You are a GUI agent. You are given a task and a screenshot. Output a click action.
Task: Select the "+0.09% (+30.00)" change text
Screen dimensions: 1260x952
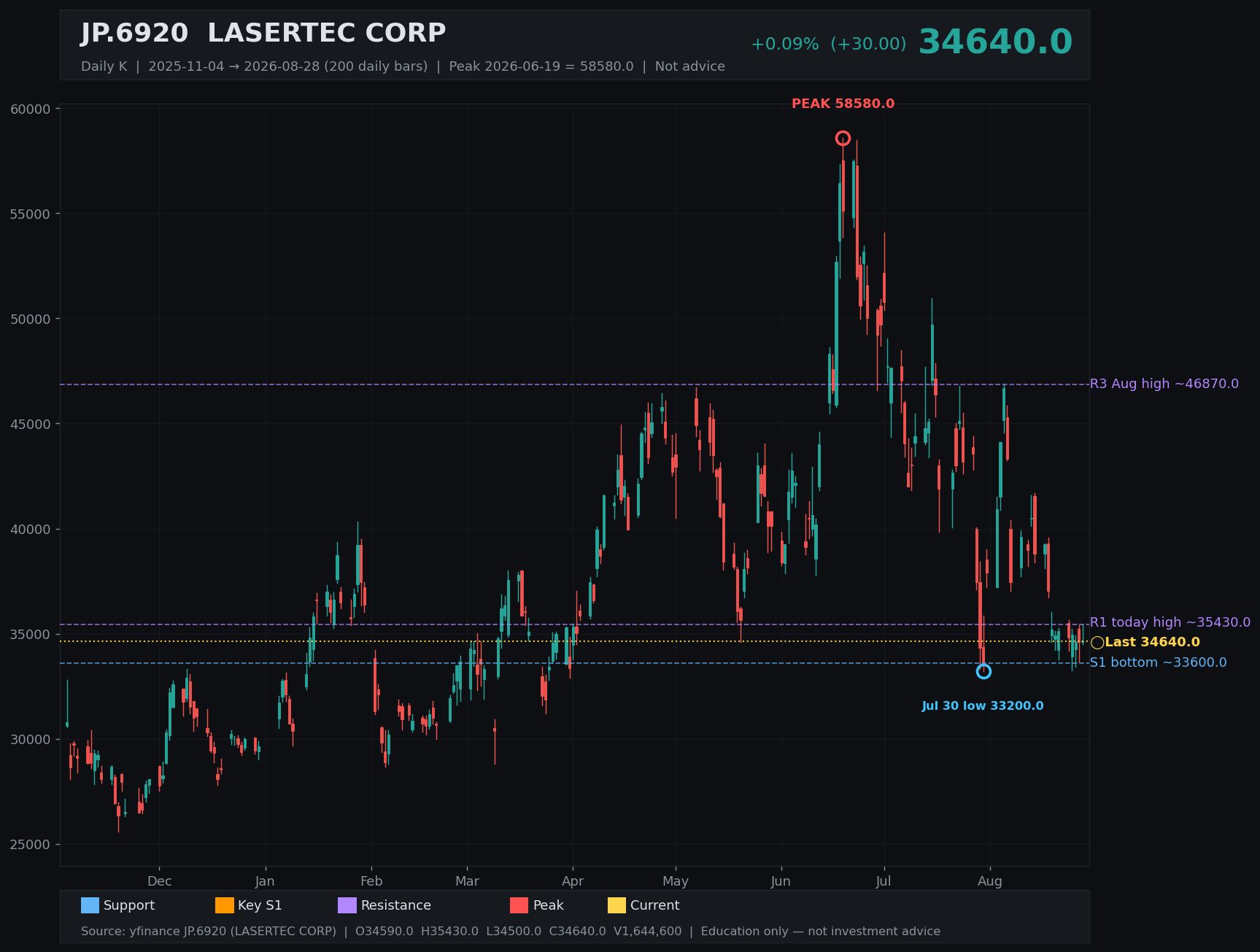[829, 44]
